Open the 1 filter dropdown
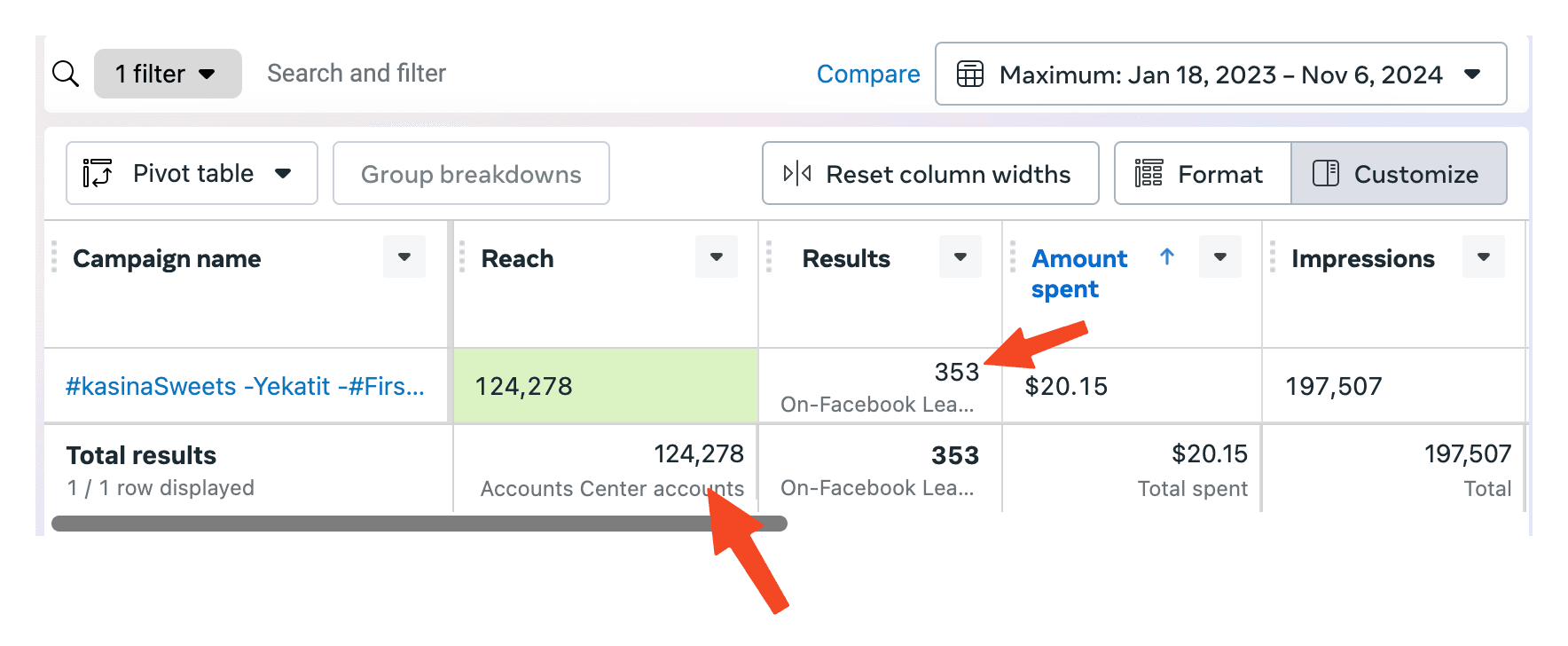Image resolution: width=1568 pixels, height=646 pixels. [x=168, y=74]
